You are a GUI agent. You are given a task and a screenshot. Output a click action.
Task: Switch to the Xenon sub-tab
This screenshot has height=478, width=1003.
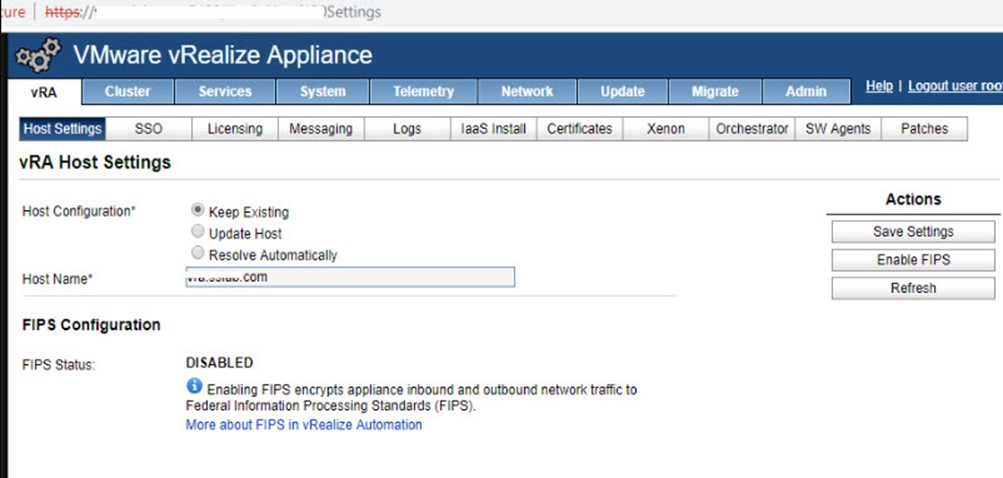click(x=666, y=129)
